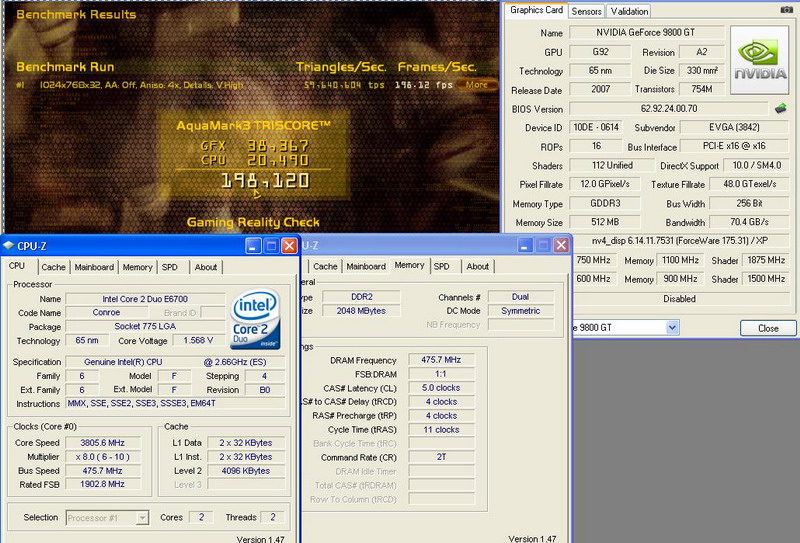Open the About tab in the second CPU-Z window
The height and width of the screenshot is (543, 800).
(x=478, y=266)
